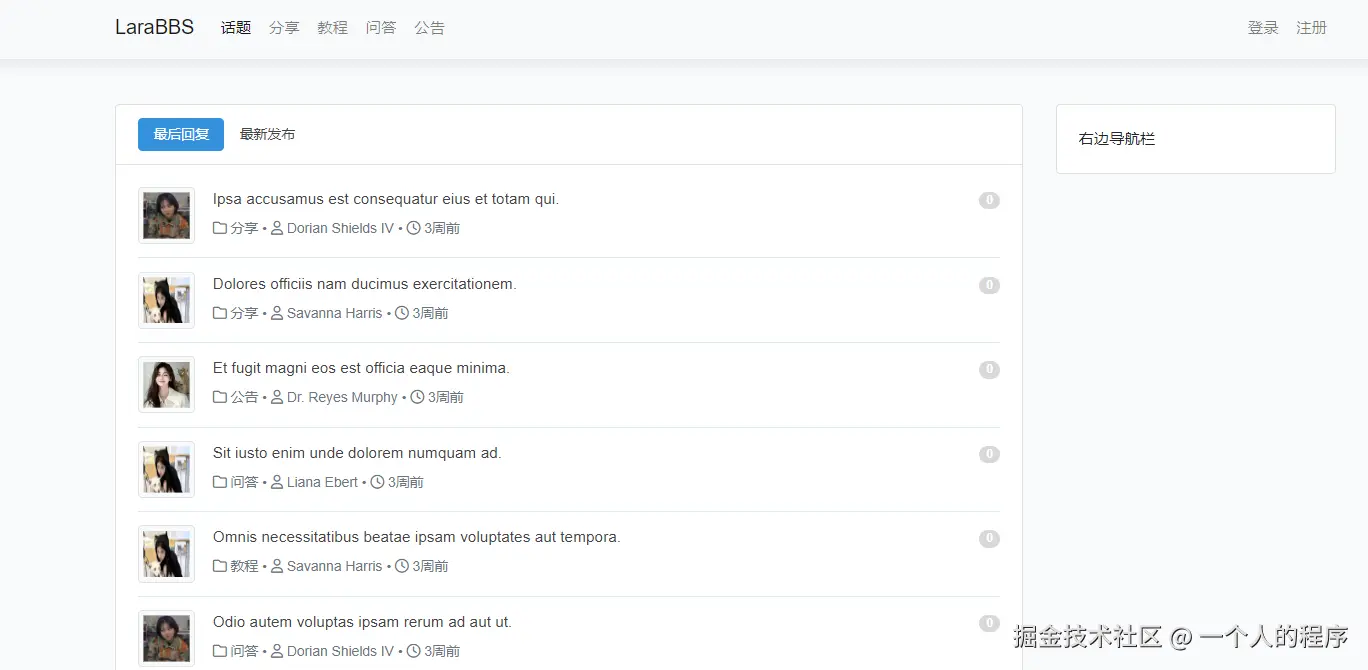Click user icon in 'Ipsa accusamus' row

[x=277, y=228]
